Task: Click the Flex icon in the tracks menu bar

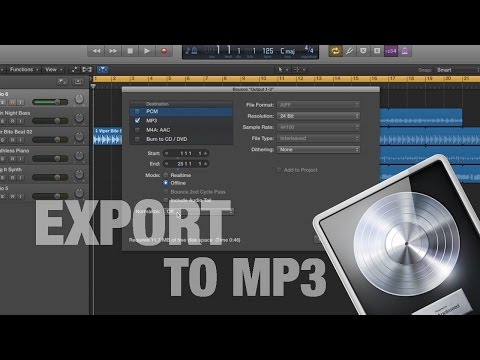Action: (87, 69)
